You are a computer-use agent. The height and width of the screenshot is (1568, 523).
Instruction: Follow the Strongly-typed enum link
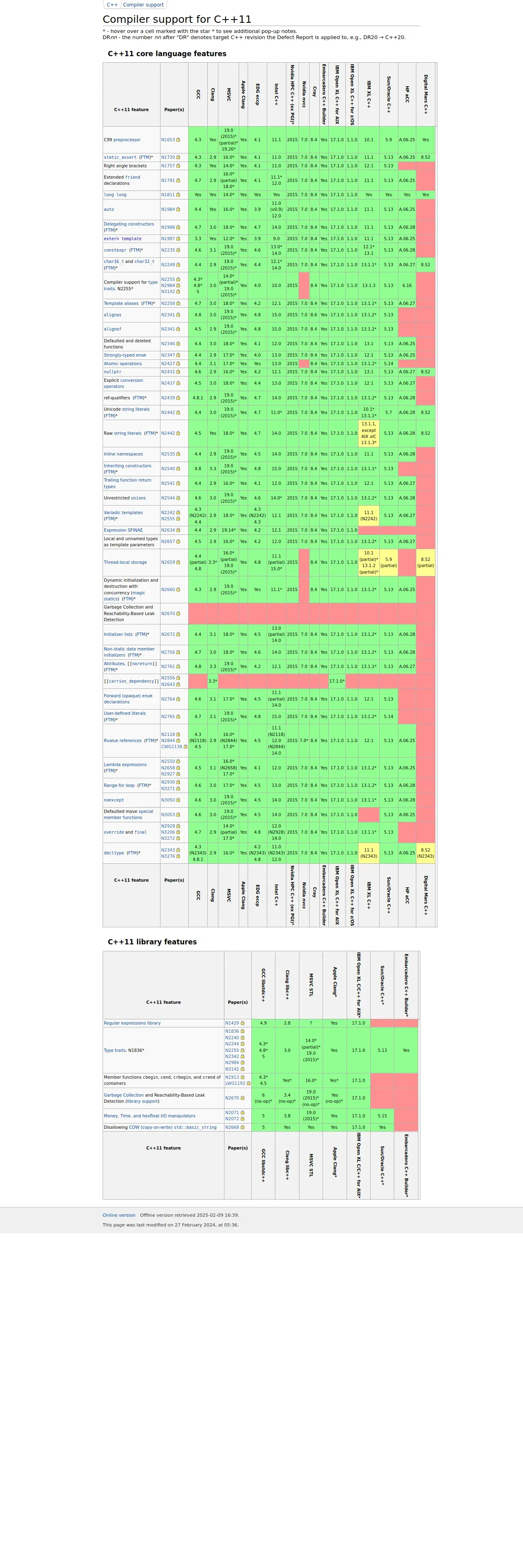pyautogui.click(x=125, y=355)
